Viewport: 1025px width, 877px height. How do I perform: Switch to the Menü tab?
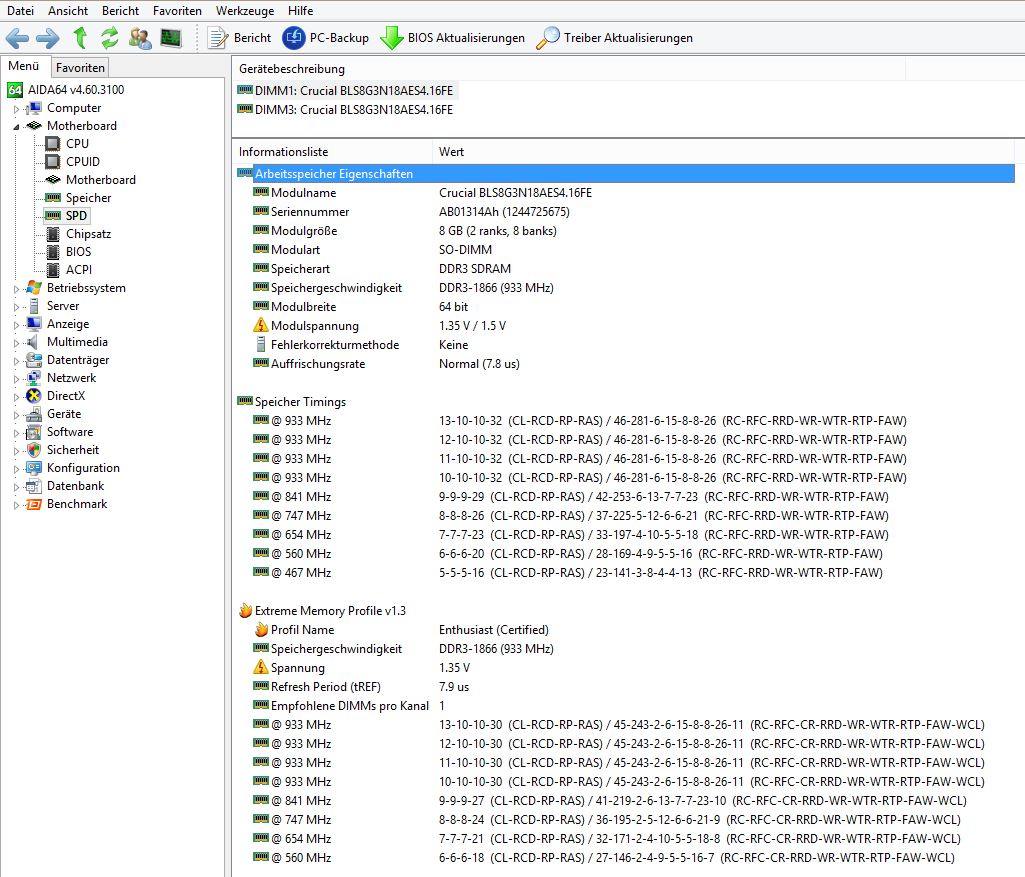click(x=24, y=66)
